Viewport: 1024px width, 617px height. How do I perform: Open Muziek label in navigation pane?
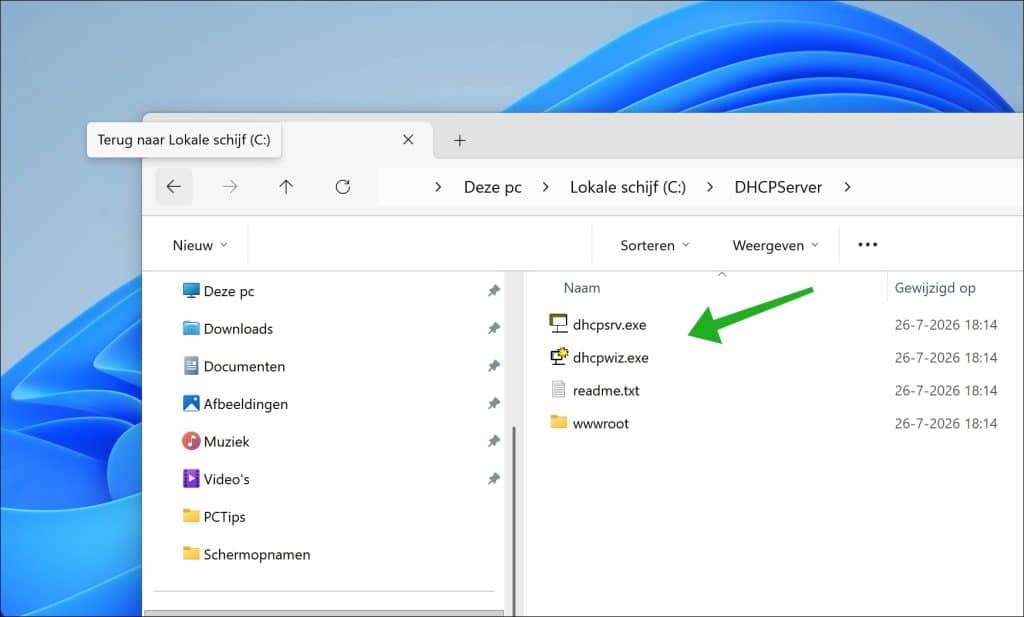[x=227, y=441]
